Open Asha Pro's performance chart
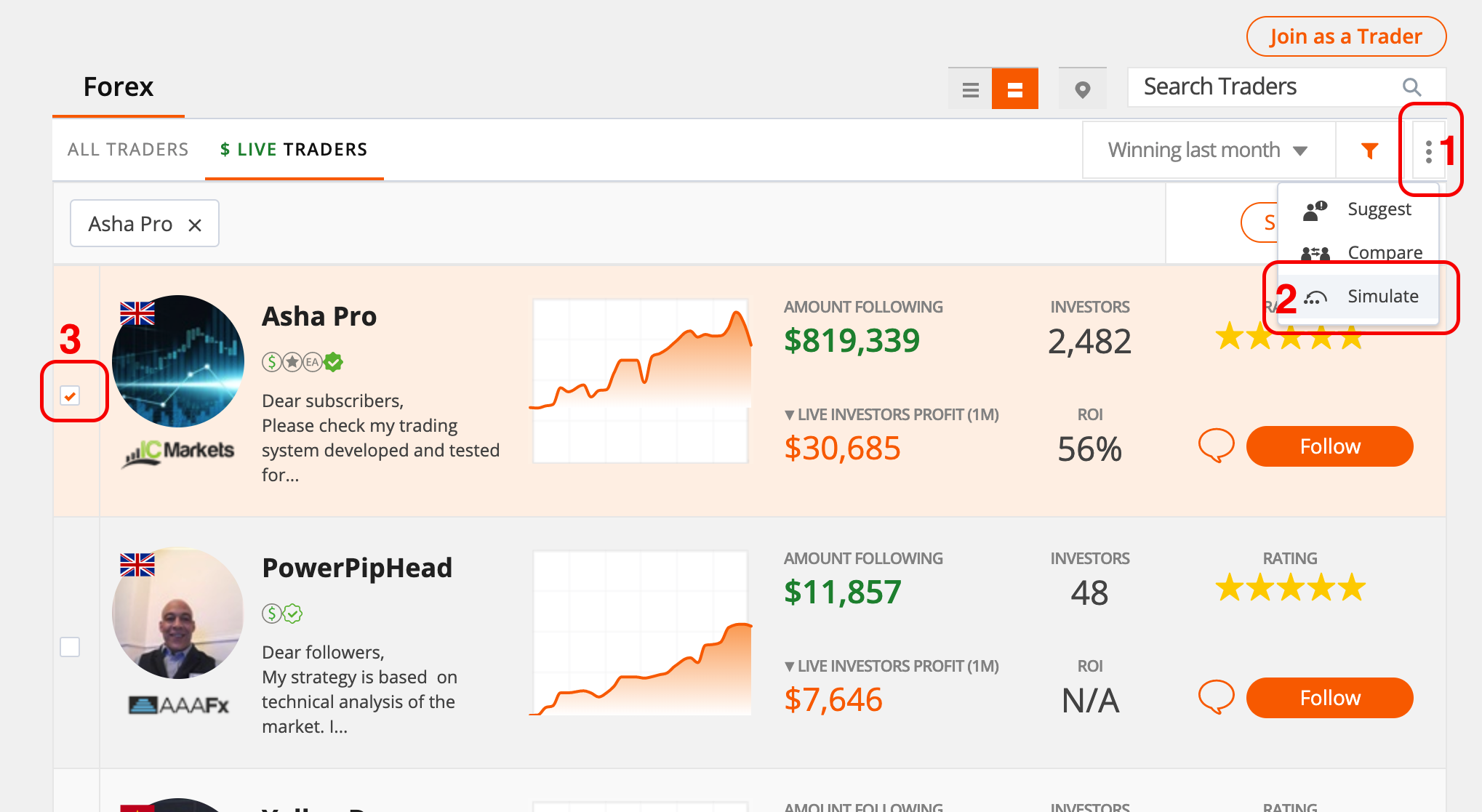The width and height of the screenshot is (1482, 812). [x=641, y=380]
